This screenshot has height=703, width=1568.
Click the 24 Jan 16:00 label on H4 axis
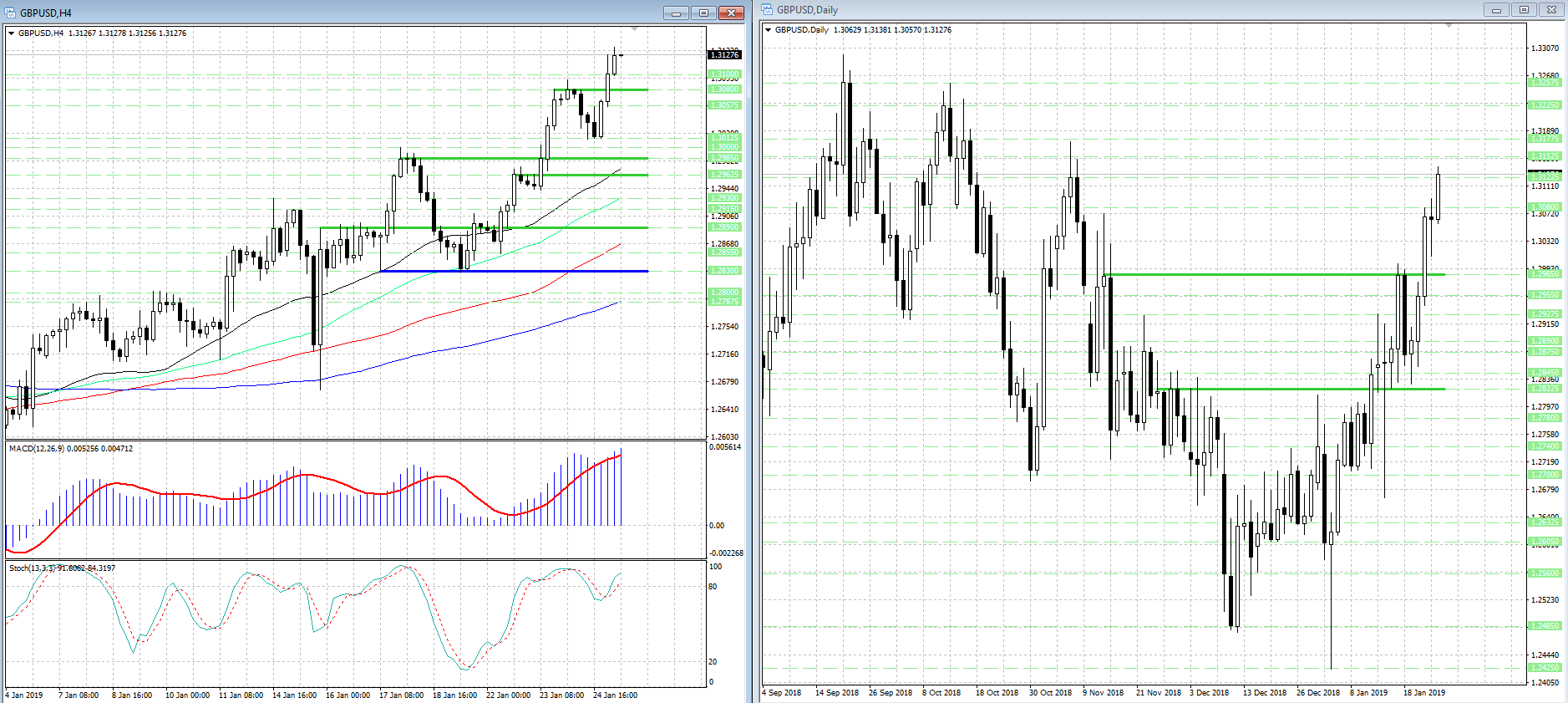[615, 695]
